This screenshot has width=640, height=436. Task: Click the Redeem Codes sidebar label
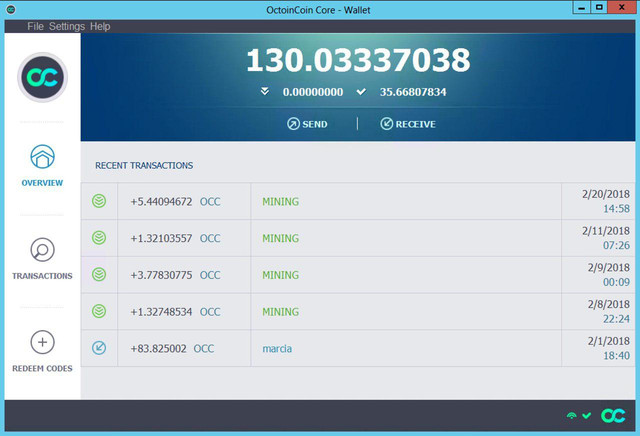pos(42,368)
